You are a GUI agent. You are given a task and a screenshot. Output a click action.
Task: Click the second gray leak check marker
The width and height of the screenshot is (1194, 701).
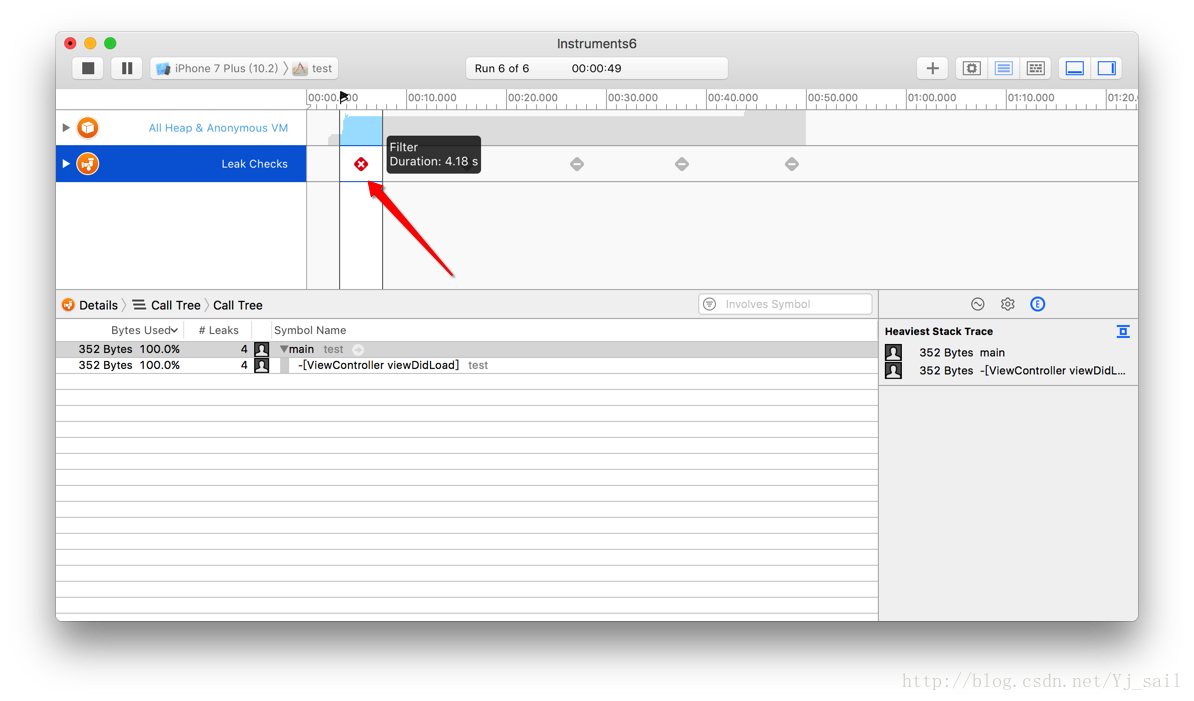pos(682,164)
